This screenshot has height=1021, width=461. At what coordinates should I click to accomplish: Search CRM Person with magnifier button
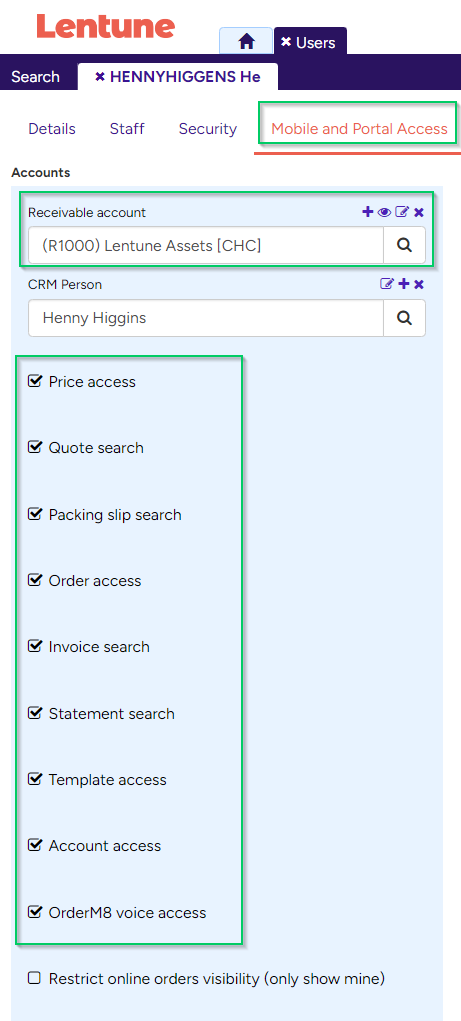404,318
